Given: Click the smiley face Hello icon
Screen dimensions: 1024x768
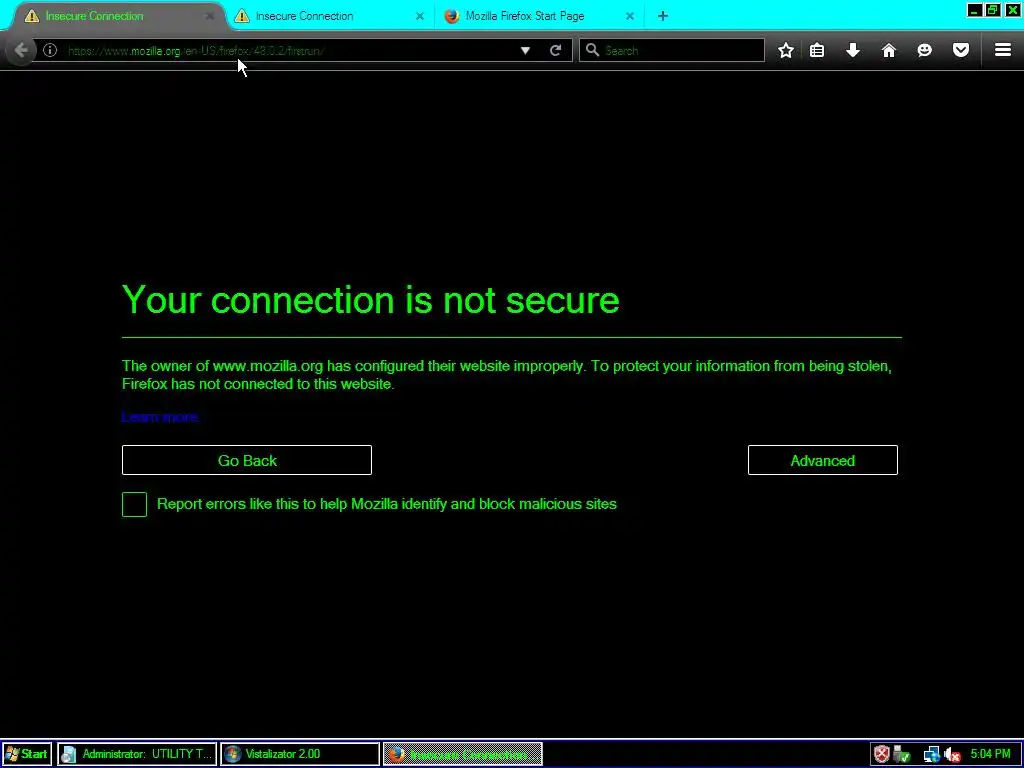Looking at the screenshot, I should [x=925, y=50].
